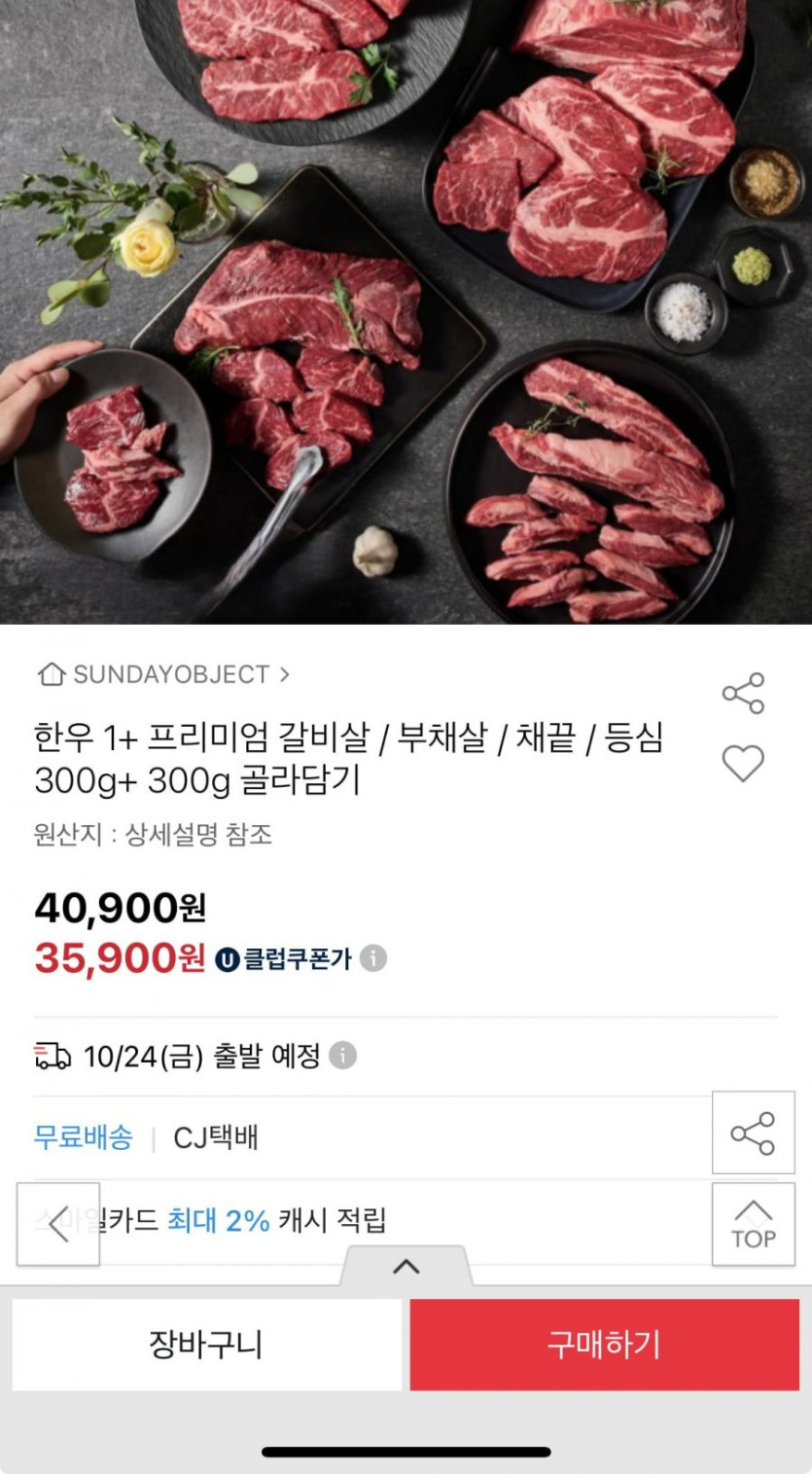The image size is (812, 1474).
Task: Tap the SUNDAYOBJECT store home icon
Action: tap(51, 674)
